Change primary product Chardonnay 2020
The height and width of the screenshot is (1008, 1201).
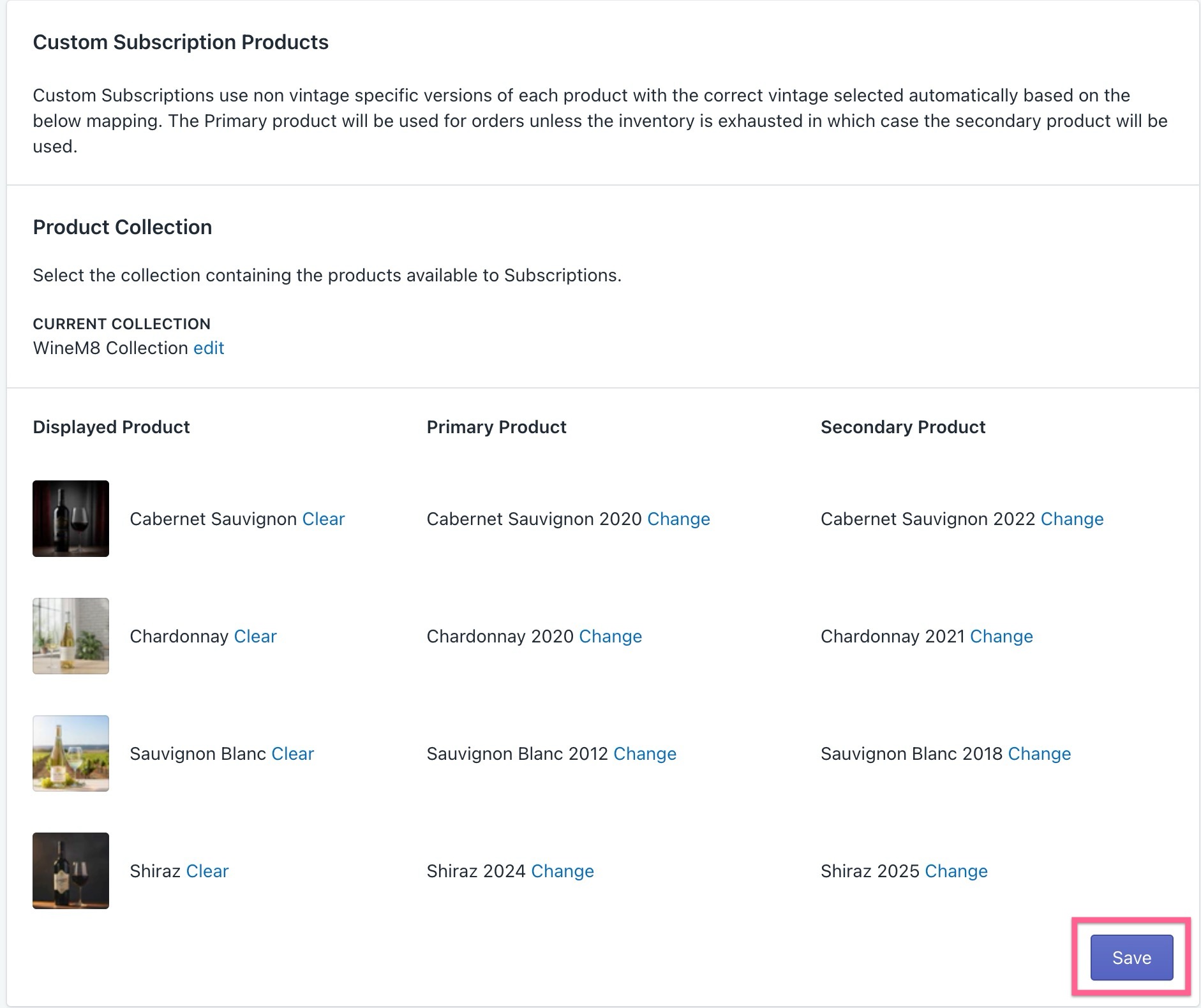click(x=611, y=636)
